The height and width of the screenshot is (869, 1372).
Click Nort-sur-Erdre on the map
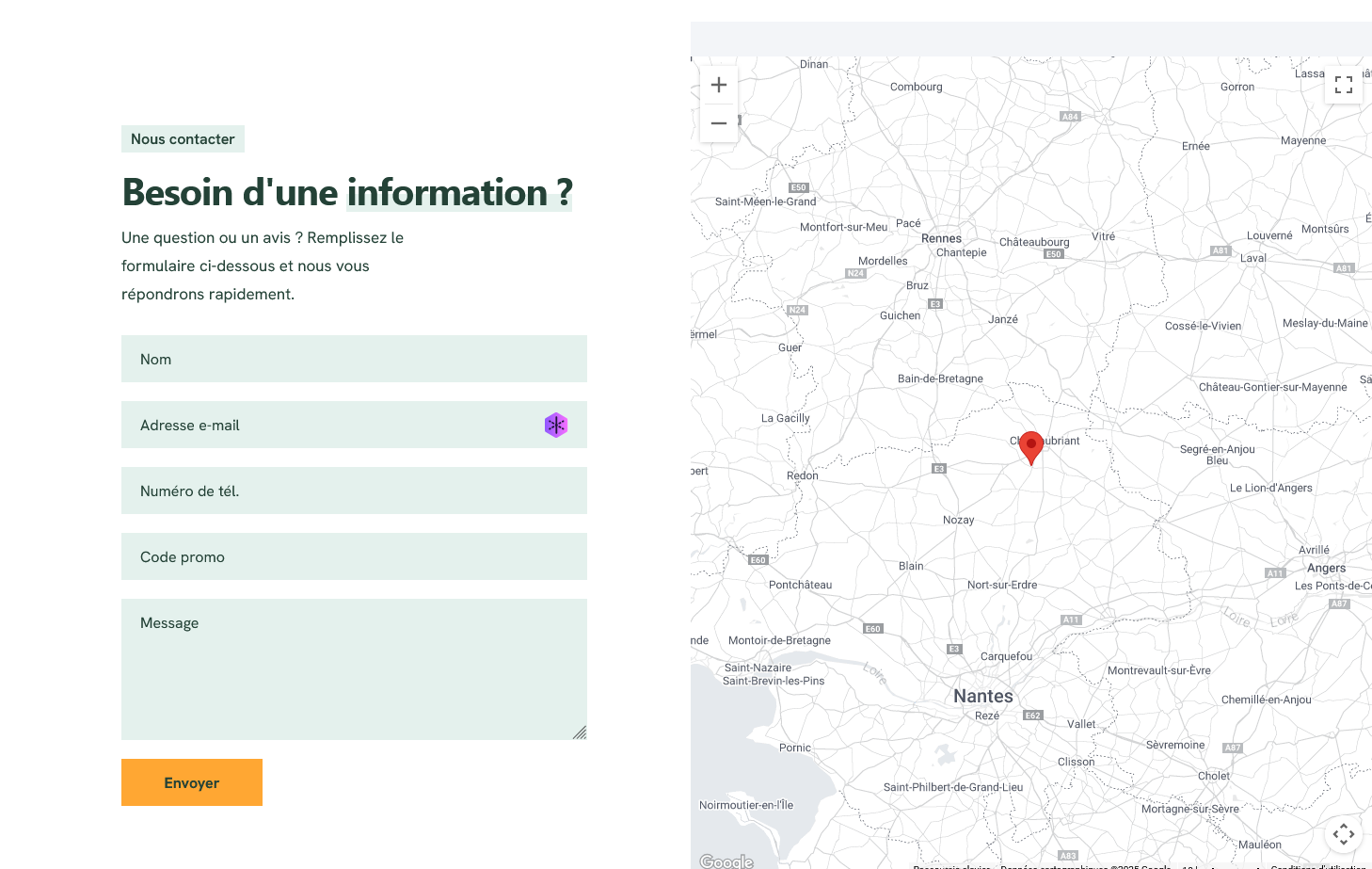[1002, 585]
